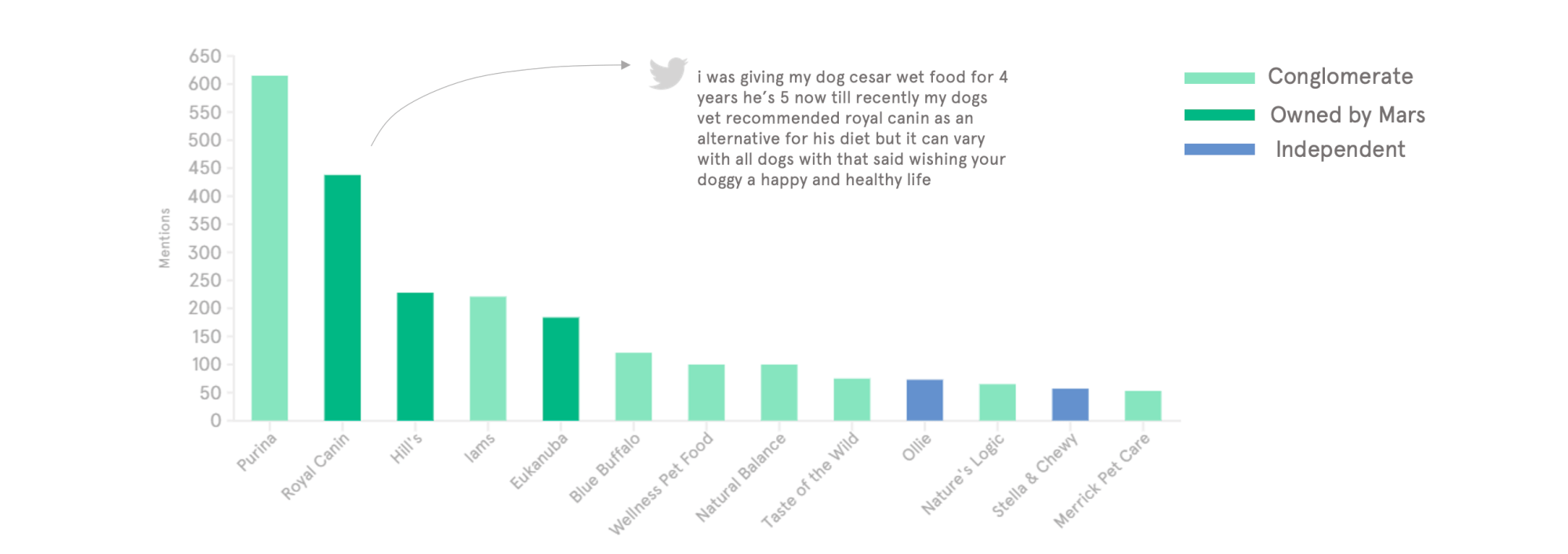Click the Stella & Chewy bar

1070,404
